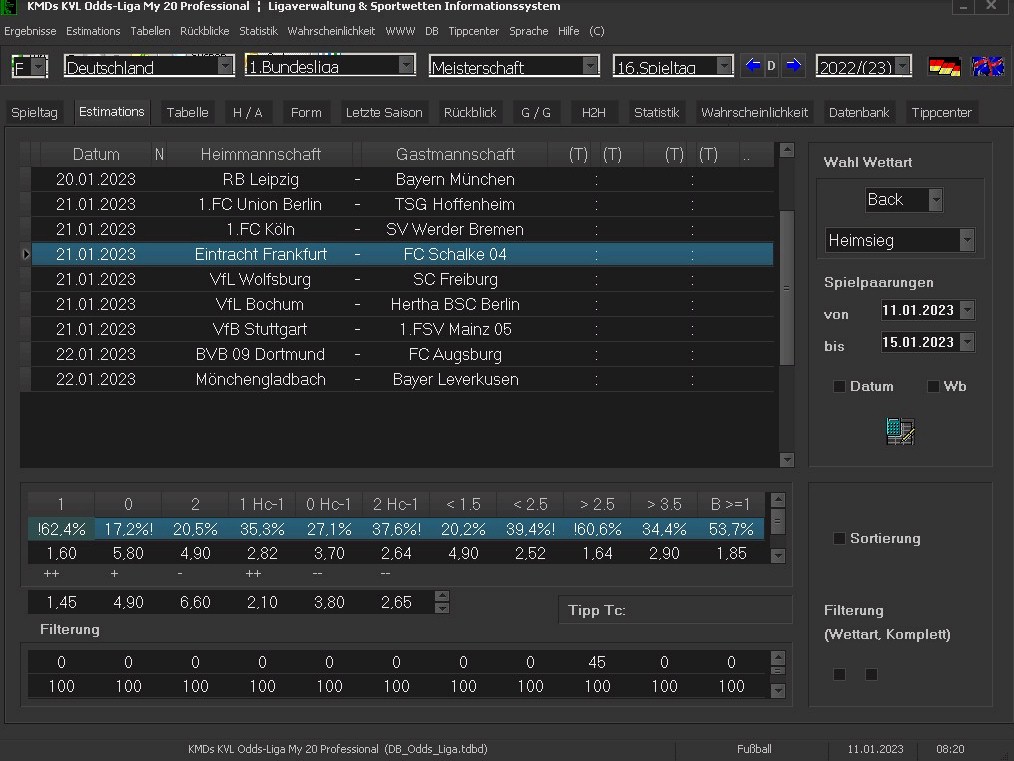Image resolution: width=1014 pixels, height=761 pixels.
Task: Open the F sport selector dropdown
Action: click(x=39, y=67)
